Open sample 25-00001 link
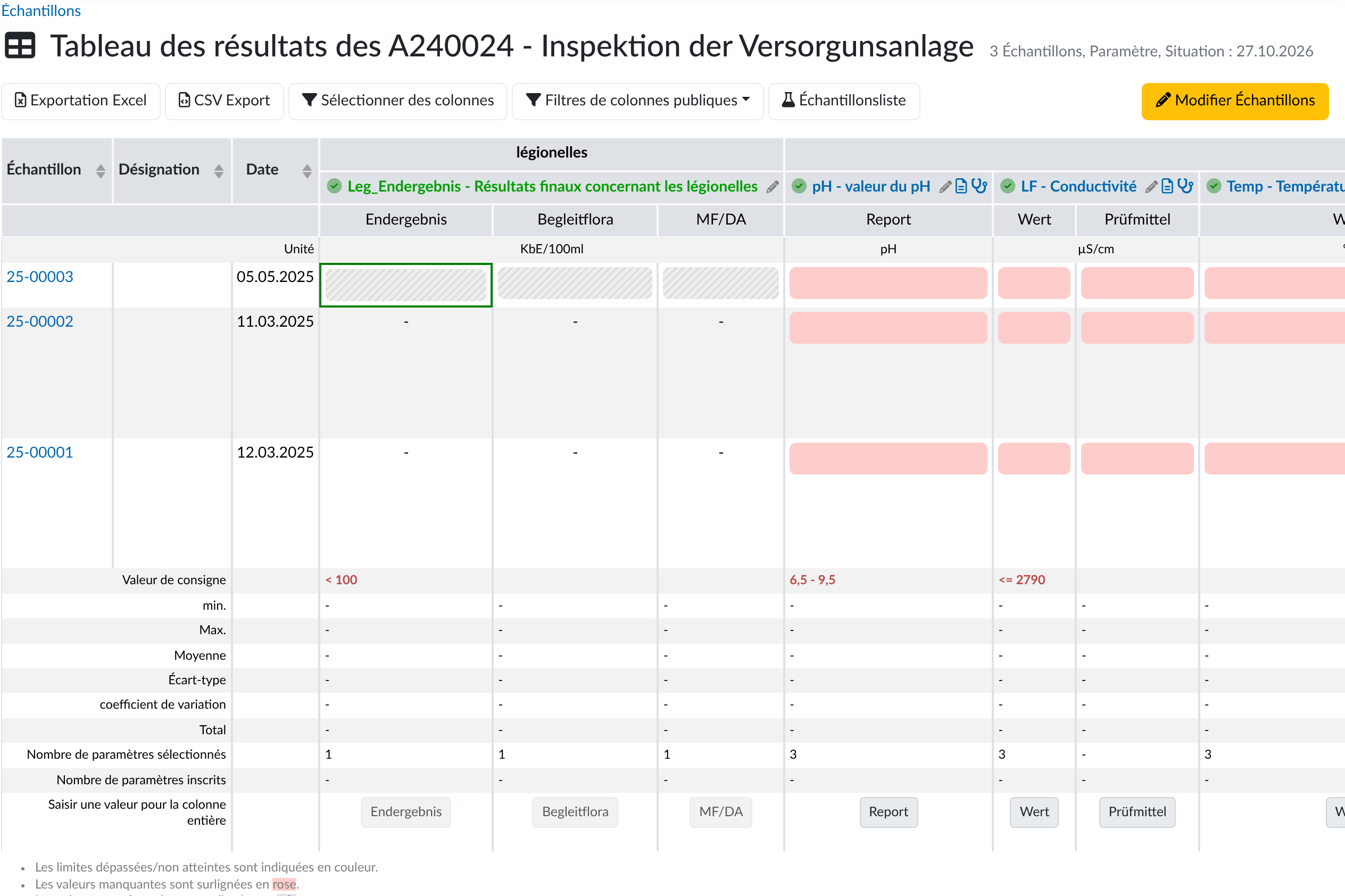Image resolution: width=1345 pixels, height=896 pixels. pos(40,452)
